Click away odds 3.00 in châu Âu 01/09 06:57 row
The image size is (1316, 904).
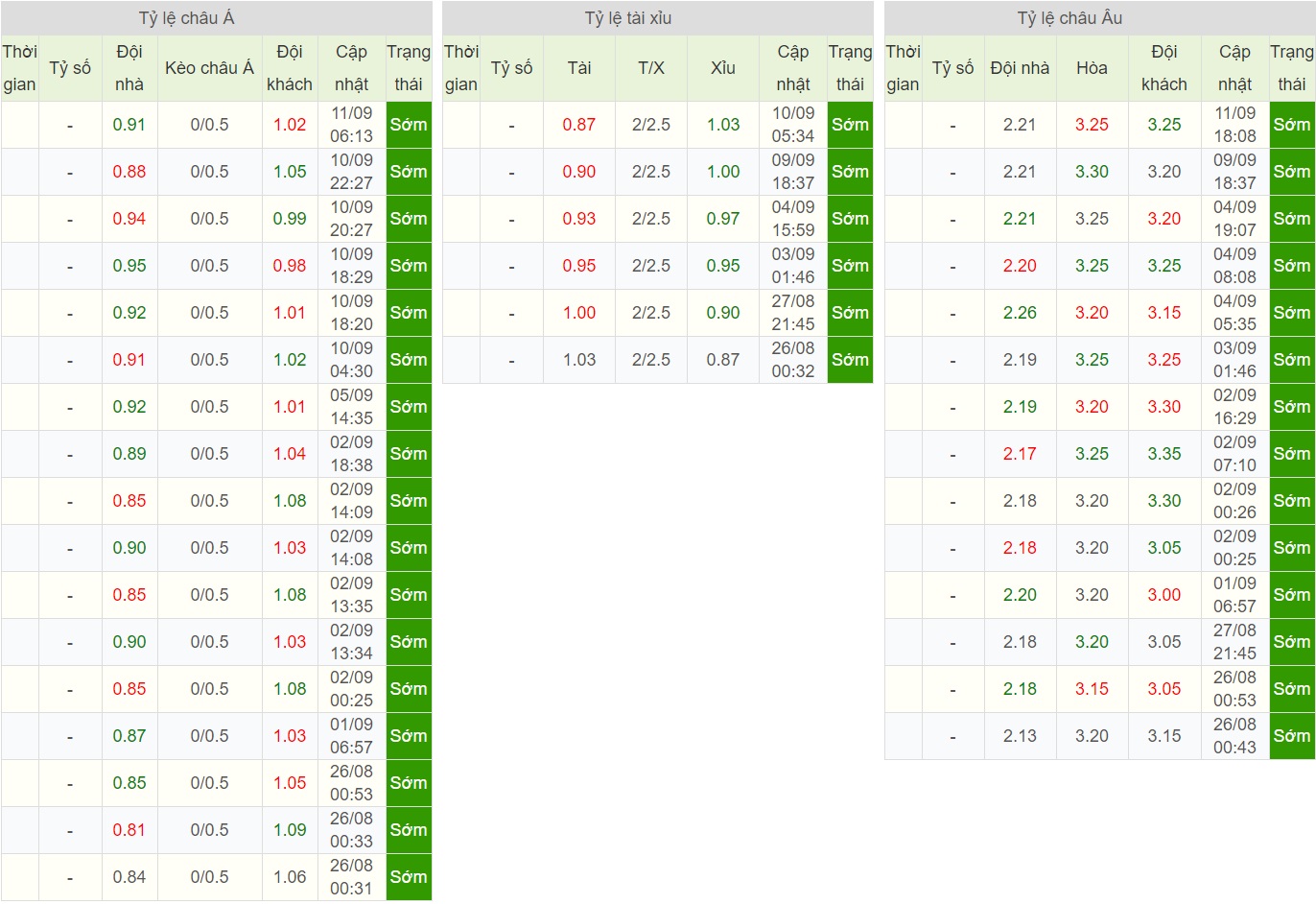(1164, 595)
